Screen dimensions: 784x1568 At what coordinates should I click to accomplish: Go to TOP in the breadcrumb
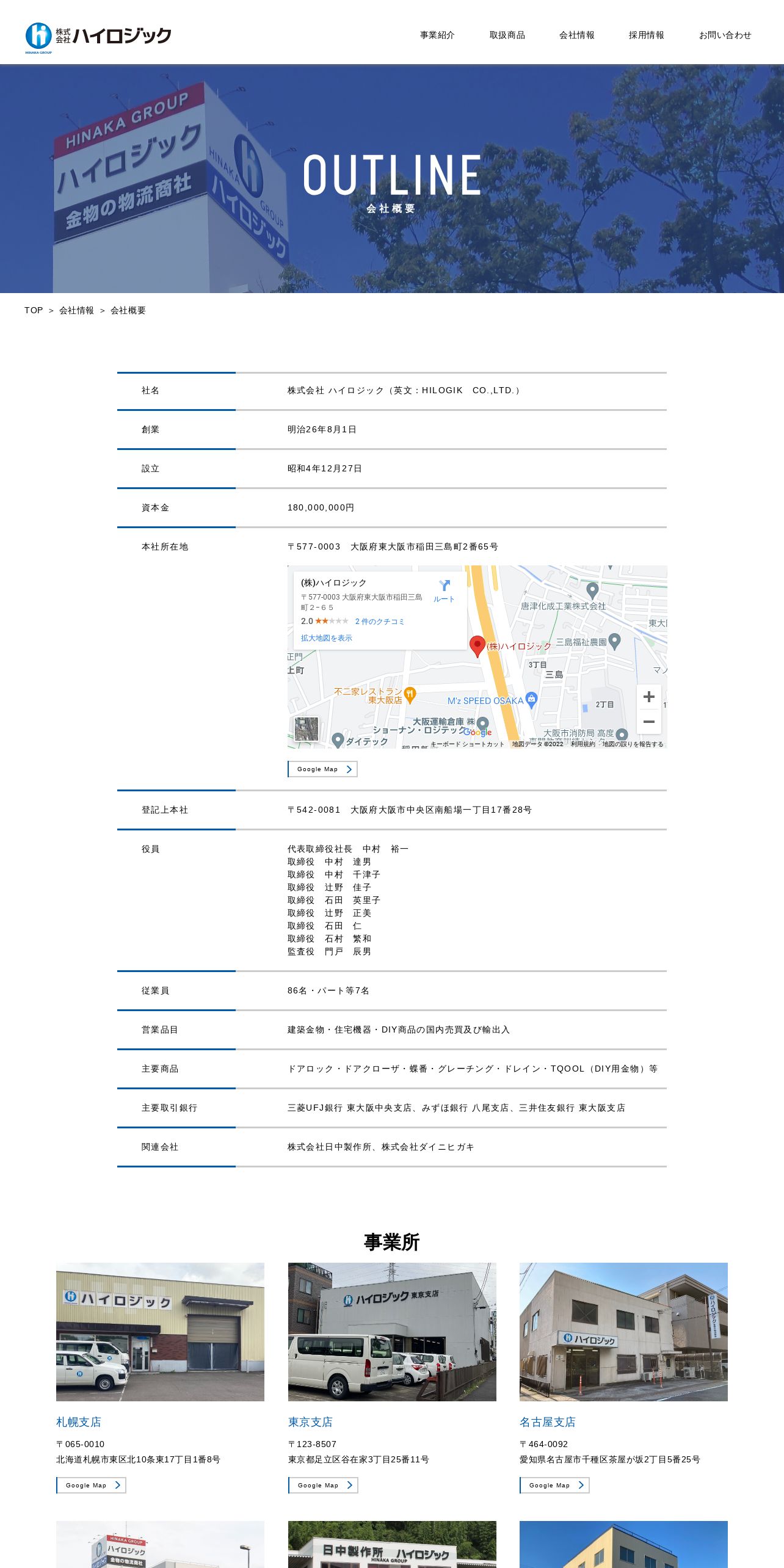tap(34, 310)
